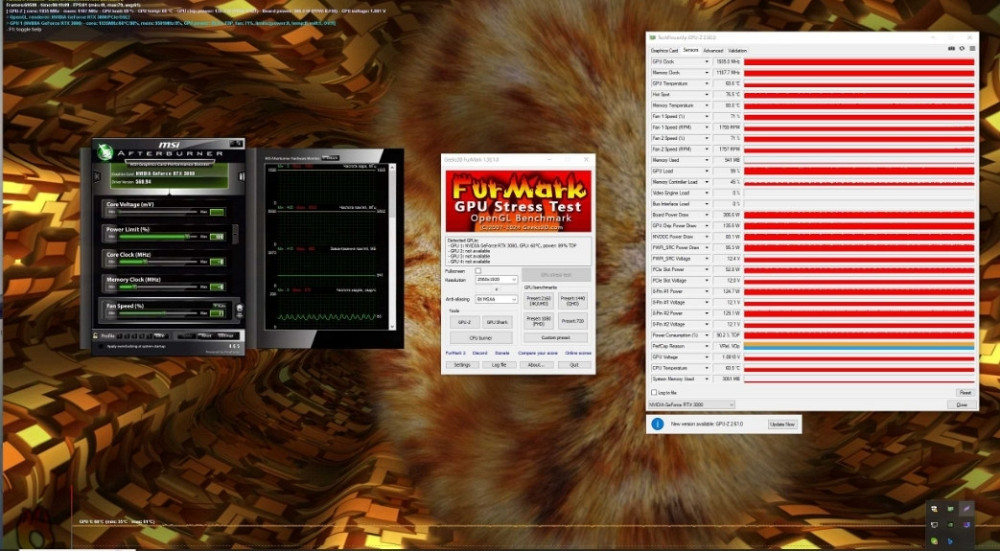This screenshot has width=1000, height=551.
Task: Click Close button at GPU-Z bottom
Action: (x=962, y=404)
